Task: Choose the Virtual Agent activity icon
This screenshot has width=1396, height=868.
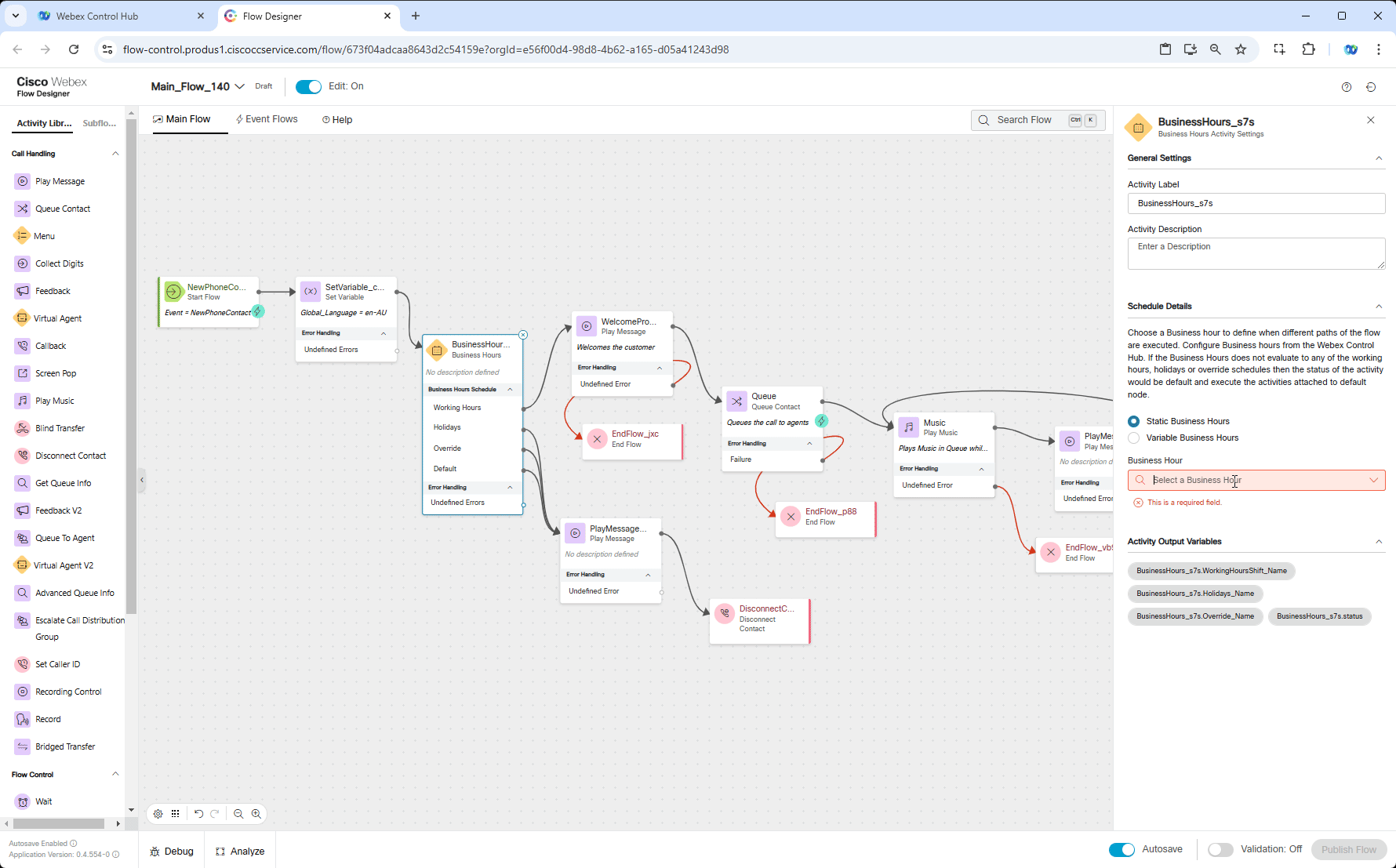Action: [x=22, y=318]
